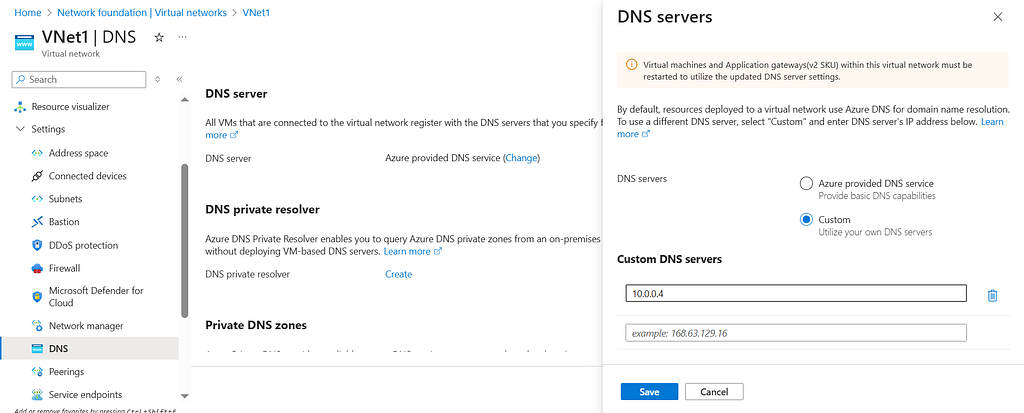Click the Connected devices plug icon
The image size is (1024, 413).
(x=37, y=176)
